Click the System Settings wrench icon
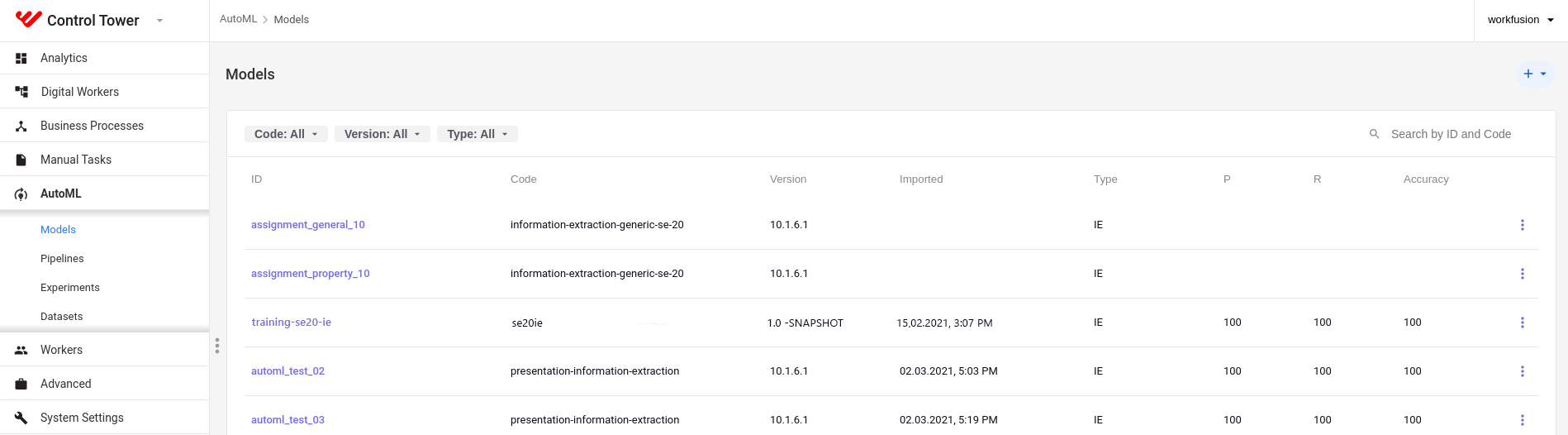The height and width of the screenshot is (435, 1568). 21,418
